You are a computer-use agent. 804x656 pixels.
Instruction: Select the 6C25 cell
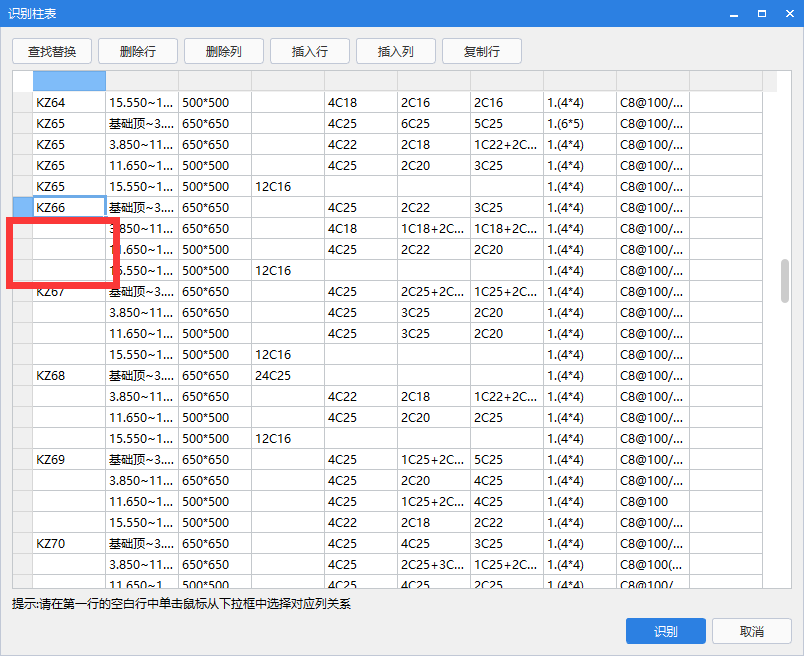tap(433, 124)
